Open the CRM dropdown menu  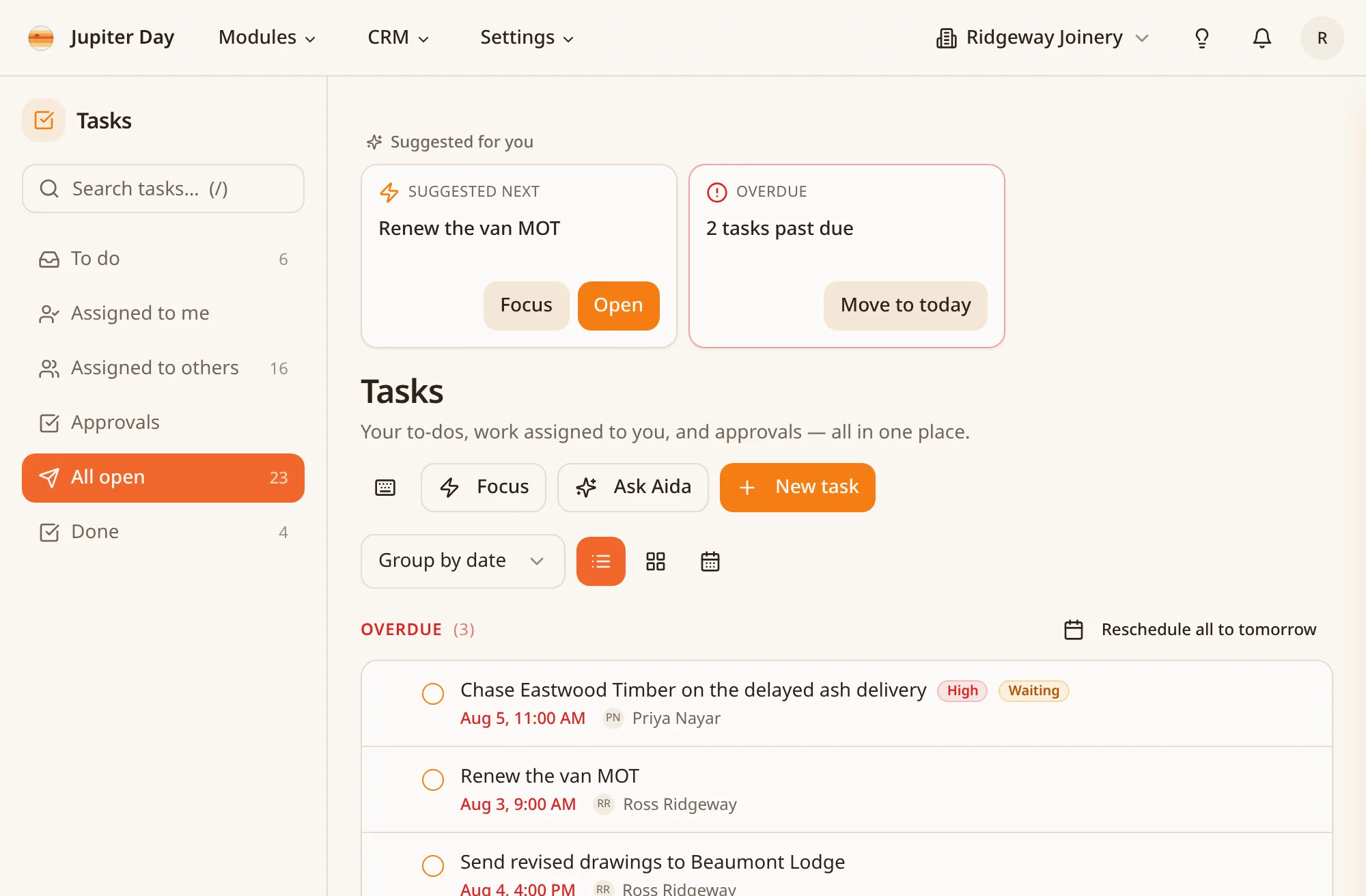398,38
